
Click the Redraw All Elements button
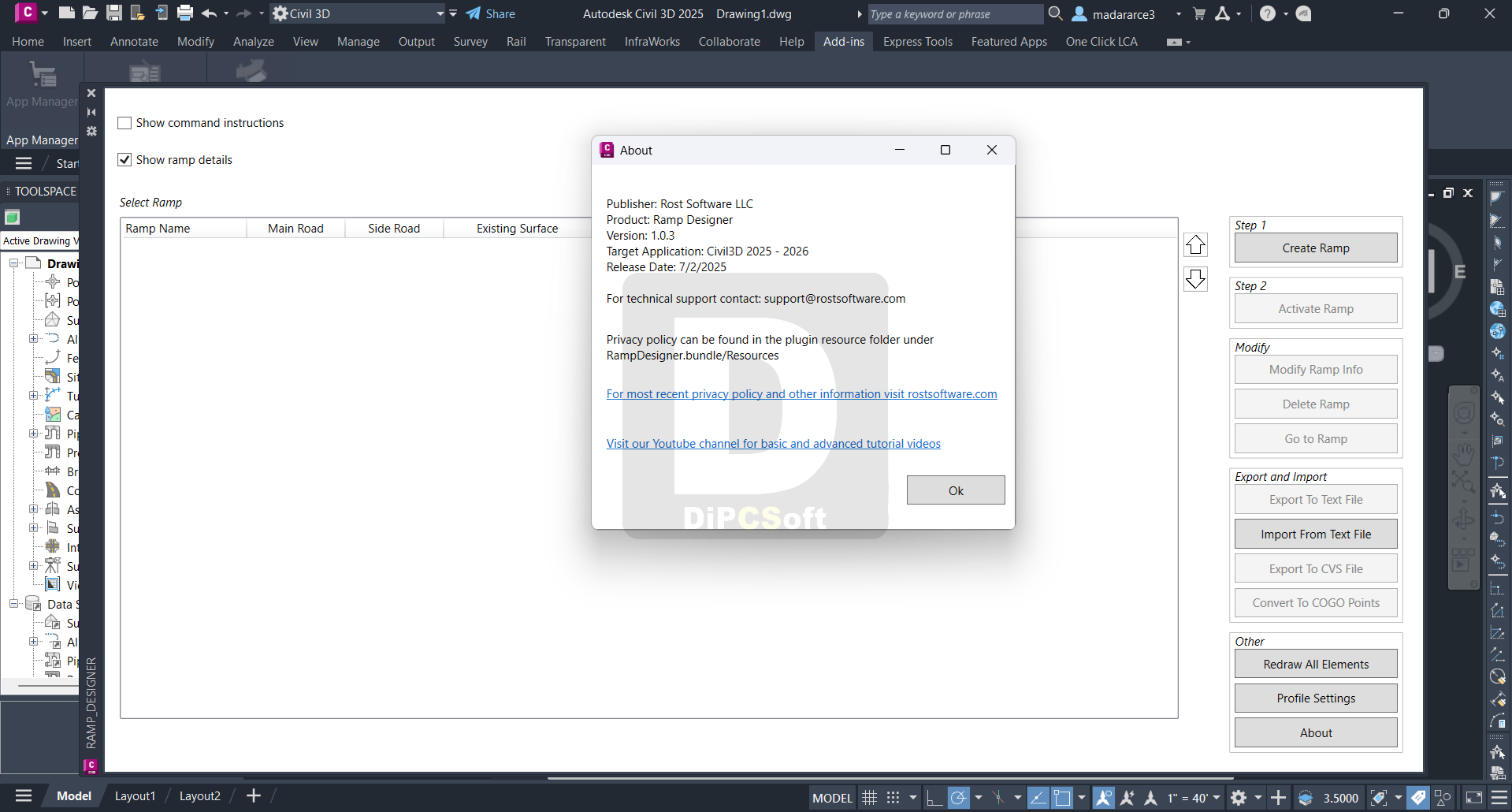pyautogui.click(x=1316, y=665)
